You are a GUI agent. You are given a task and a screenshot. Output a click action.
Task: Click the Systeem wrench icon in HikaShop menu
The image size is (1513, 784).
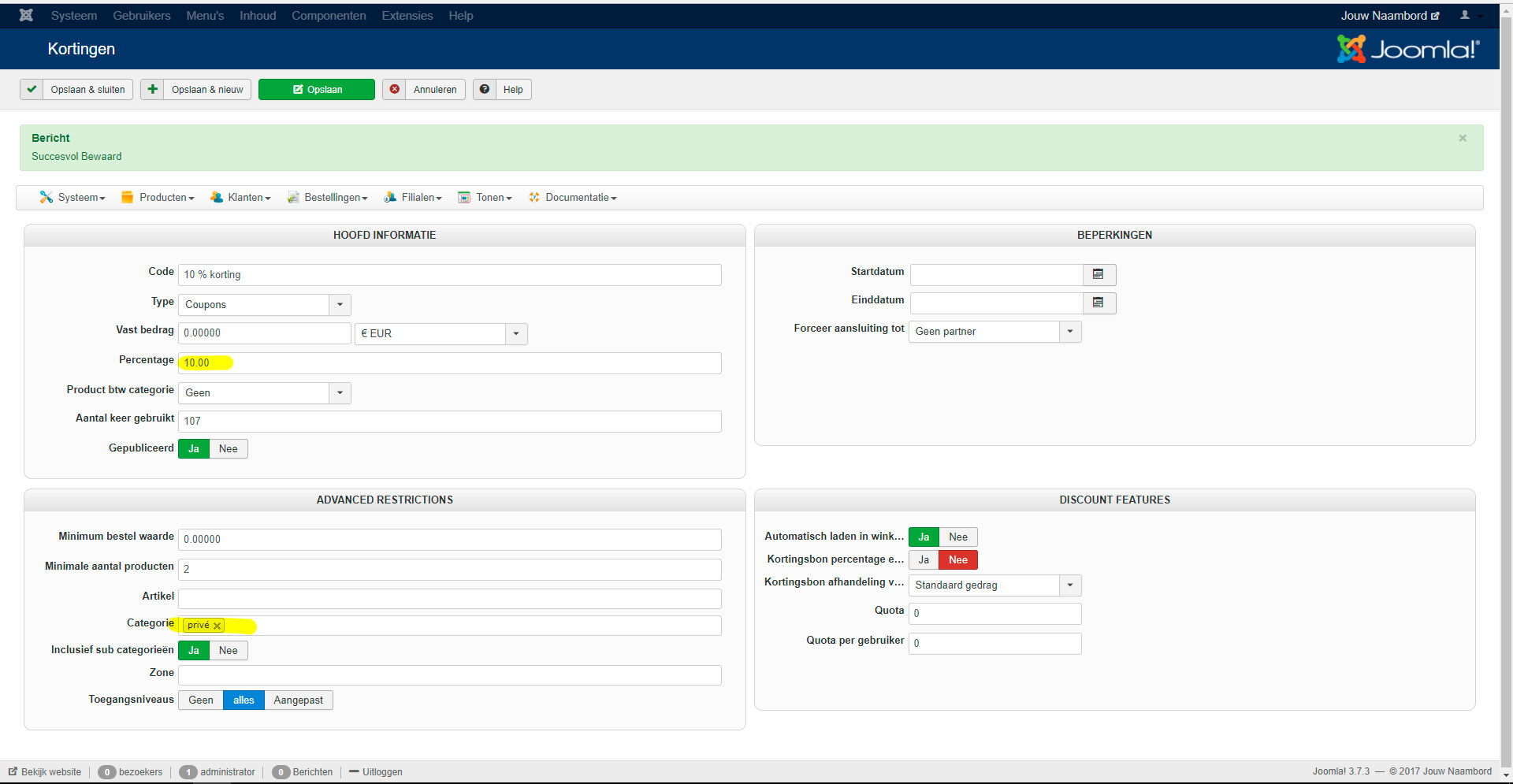coord(46,197)
